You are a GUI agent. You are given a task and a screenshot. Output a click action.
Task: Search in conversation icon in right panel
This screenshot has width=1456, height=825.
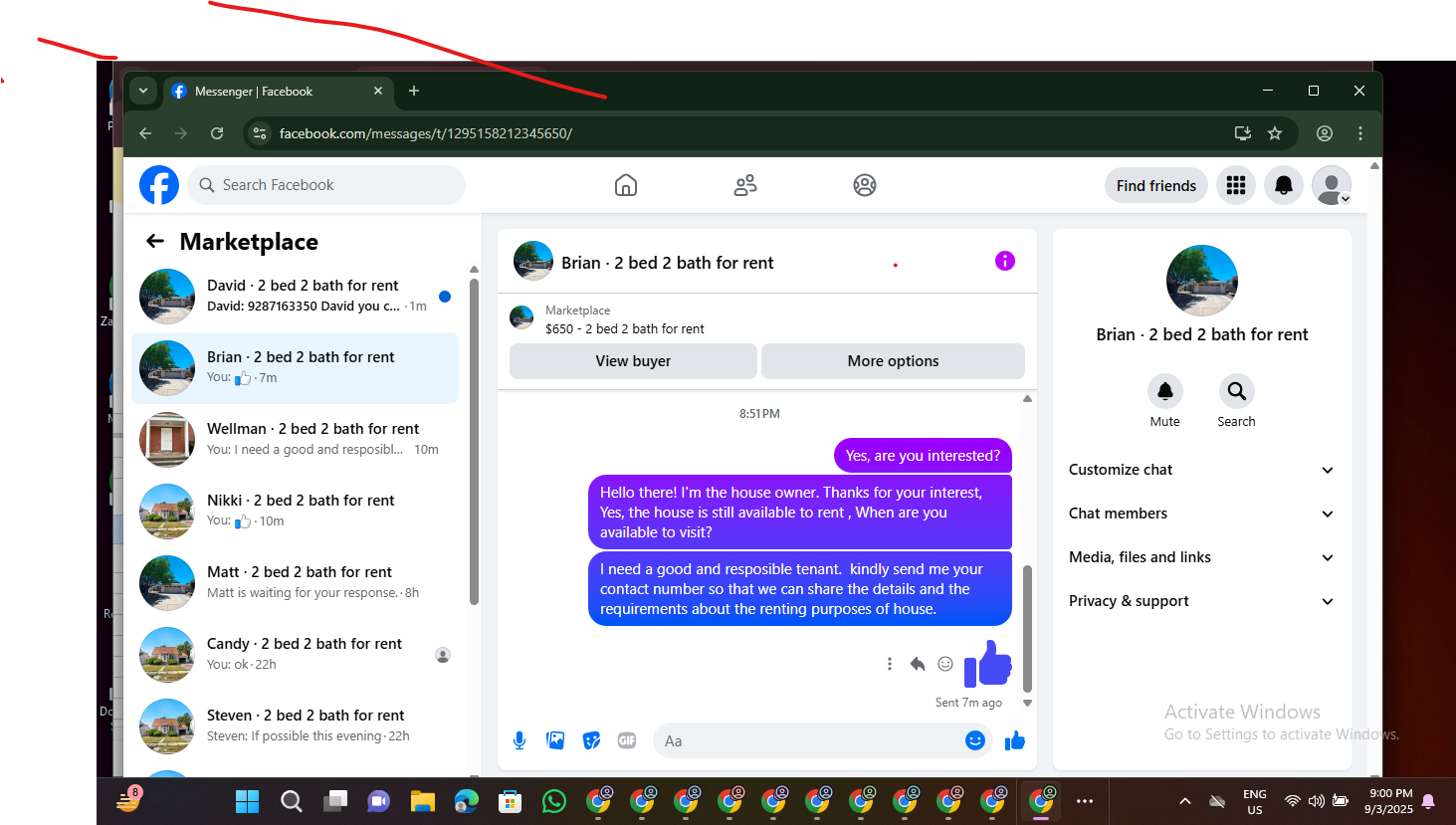[x=1236, y=391]
